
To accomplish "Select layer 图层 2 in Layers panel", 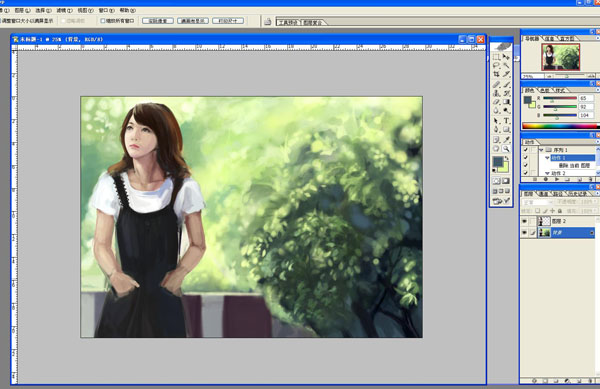I will tap(567, 221).
